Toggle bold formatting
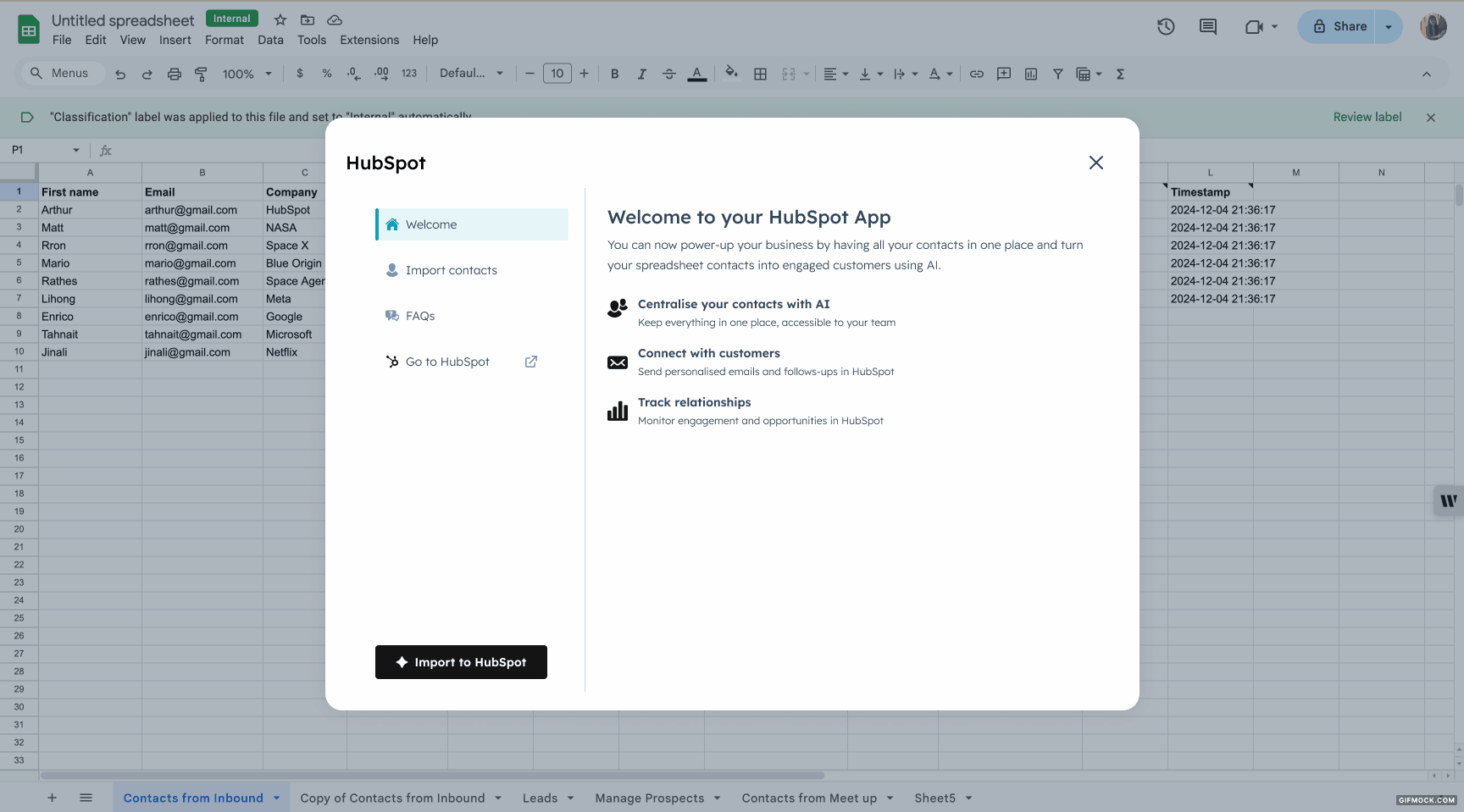This screenshot has height=812, width=1464. tap(615, 74)
